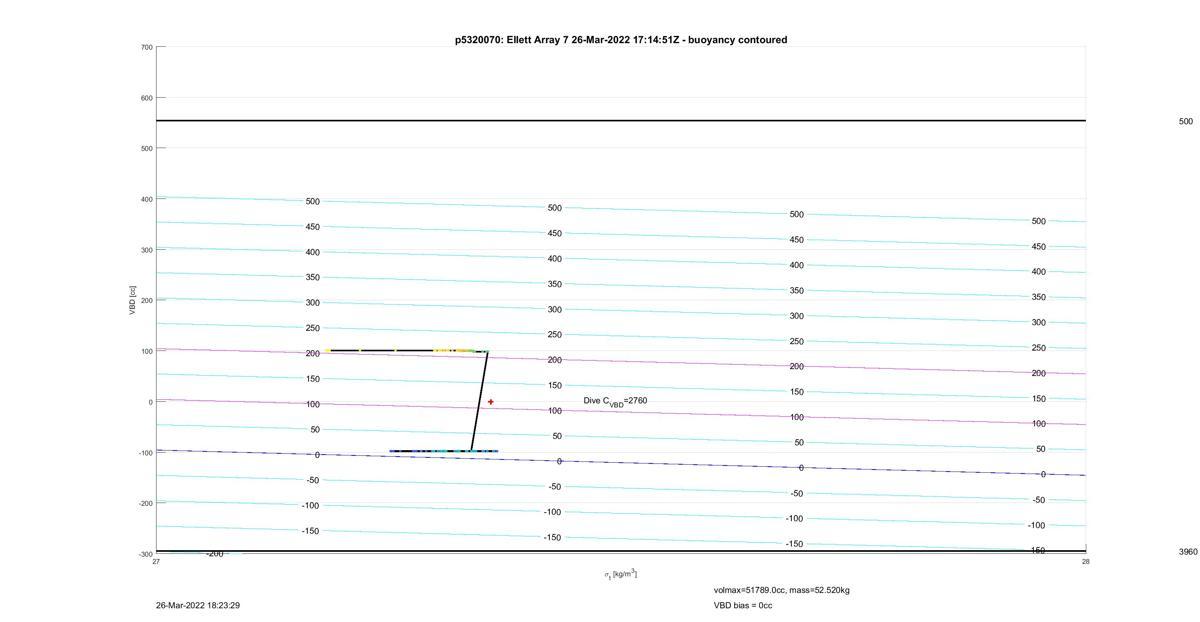Click the 'VBD [cc]' y-axis label
Screen dimensions: 1200x622
point(132,300)
